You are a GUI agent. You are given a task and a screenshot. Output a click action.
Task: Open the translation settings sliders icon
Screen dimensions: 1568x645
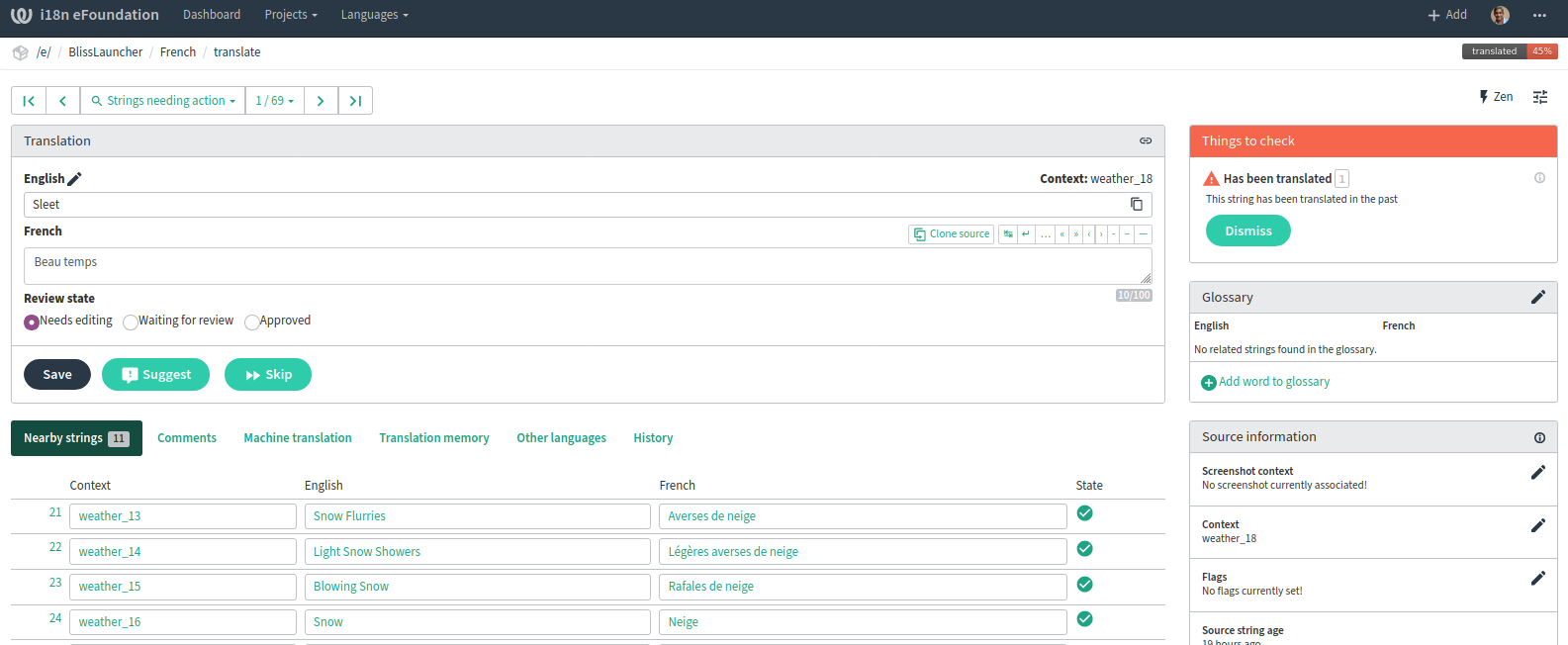1539,97
